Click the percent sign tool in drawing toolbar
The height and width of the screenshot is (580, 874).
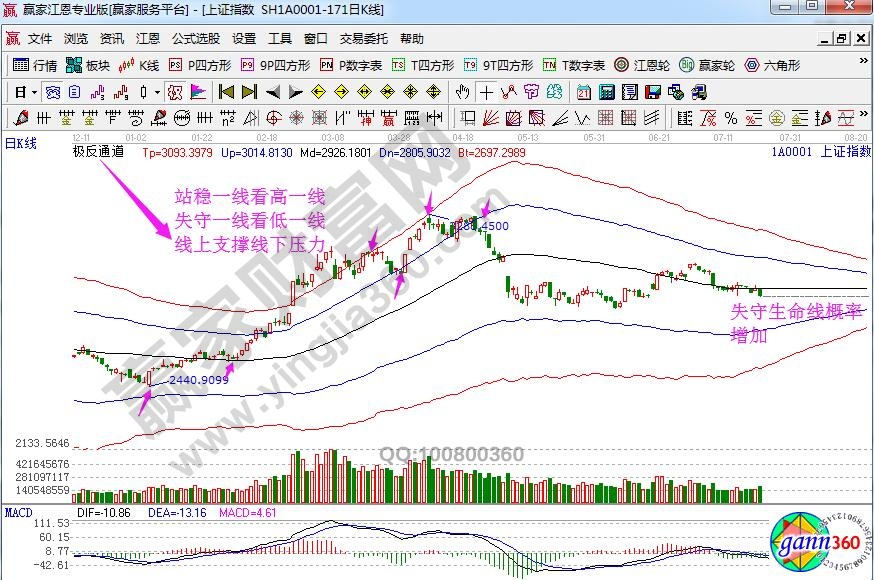coord(730,117)
